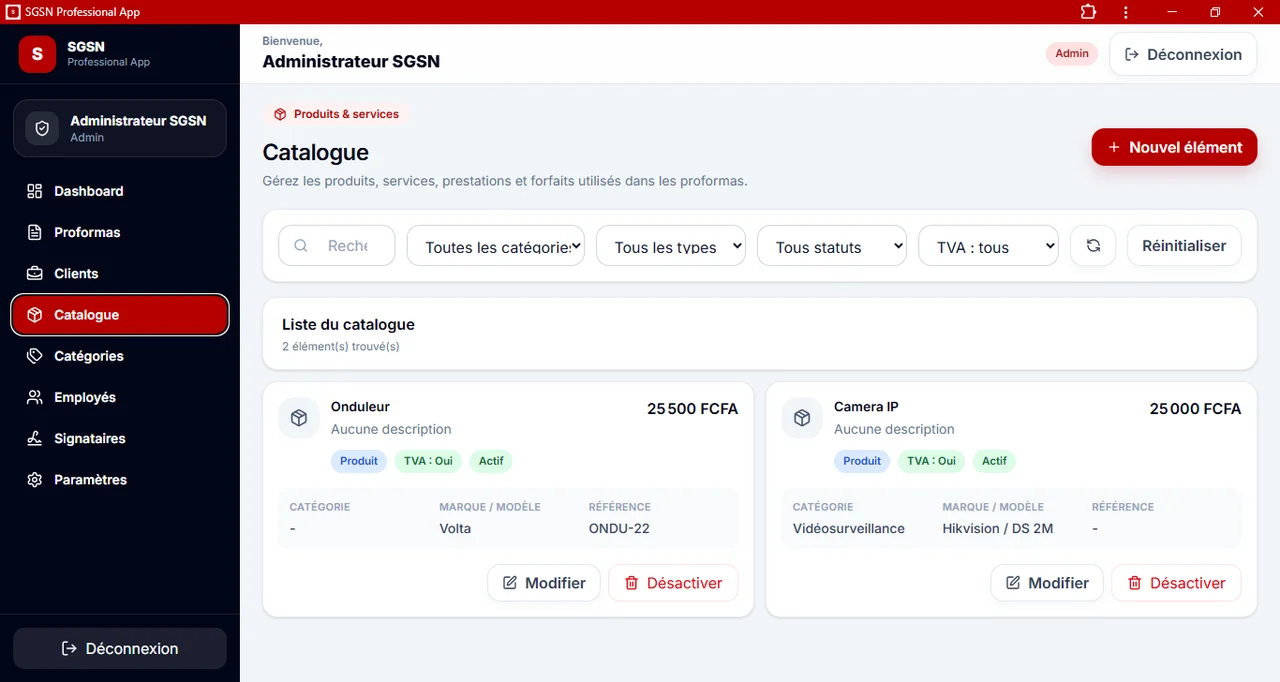This screenshot has width=1280, height=682.
Task: Click the Administrateur SGSN profile card
Action: point(120,128)
